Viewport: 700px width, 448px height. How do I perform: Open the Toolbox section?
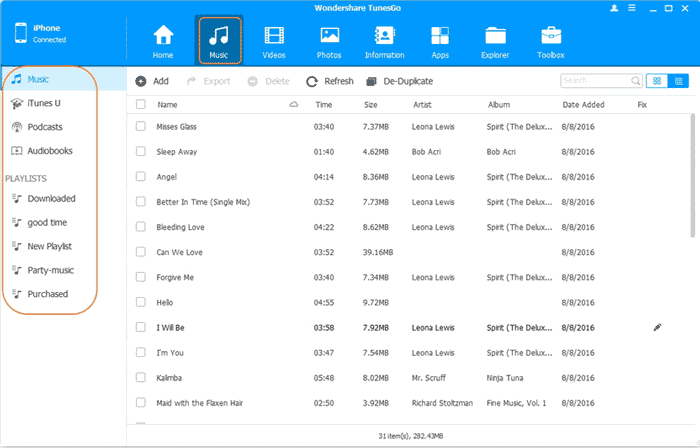pos(550,41)
